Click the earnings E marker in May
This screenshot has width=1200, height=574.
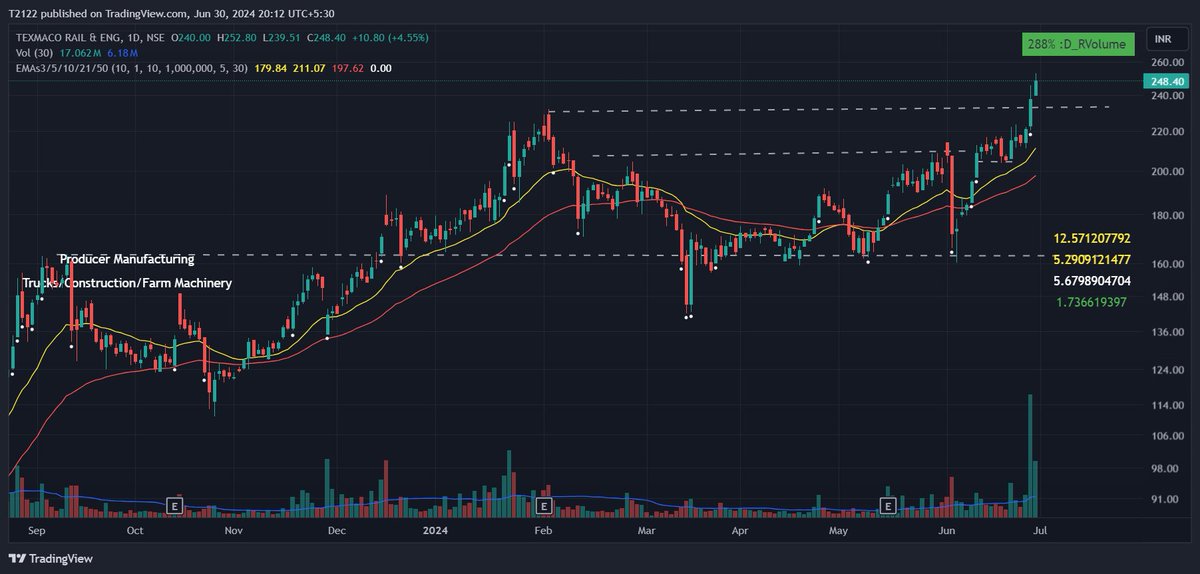click(887, 504)
